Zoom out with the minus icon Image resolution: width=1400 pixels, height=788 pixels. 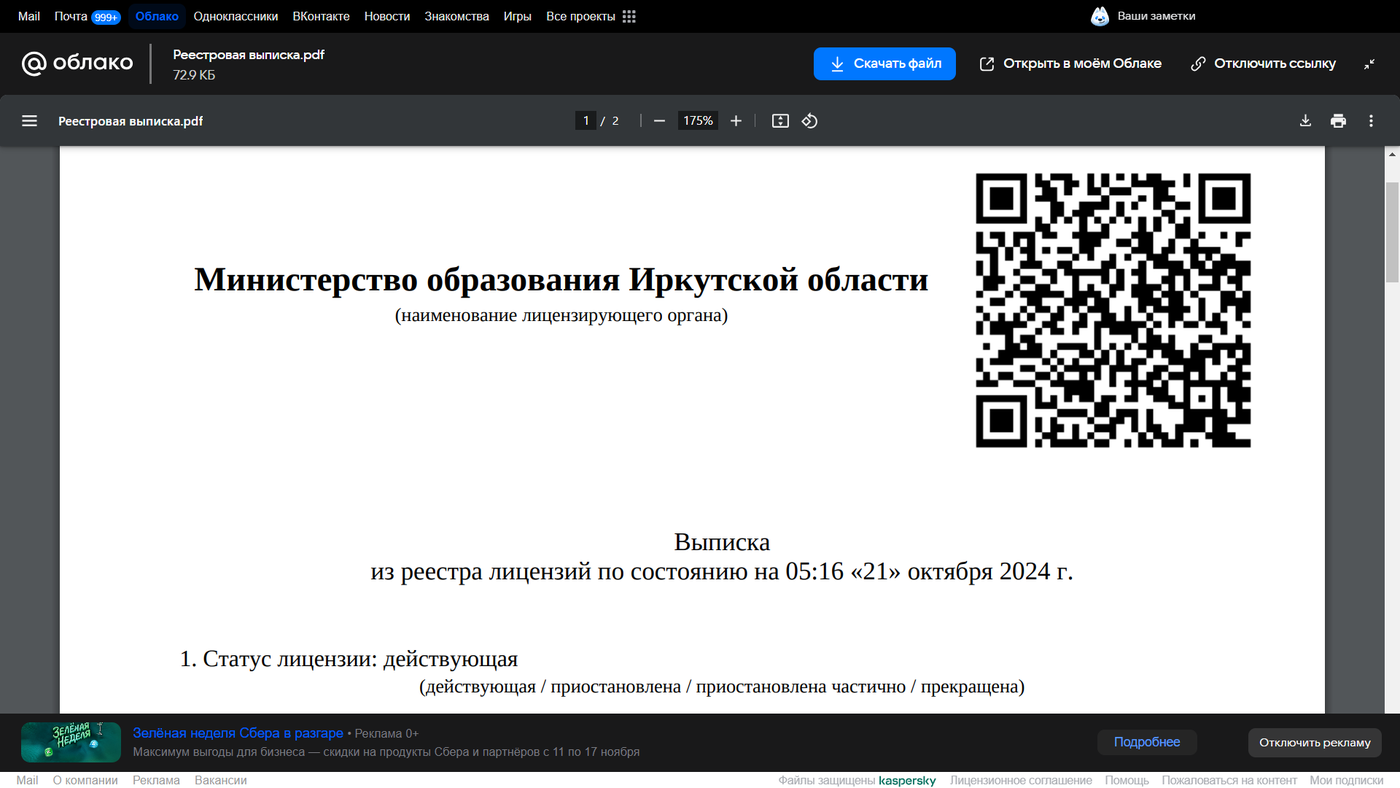pos(659,121)
